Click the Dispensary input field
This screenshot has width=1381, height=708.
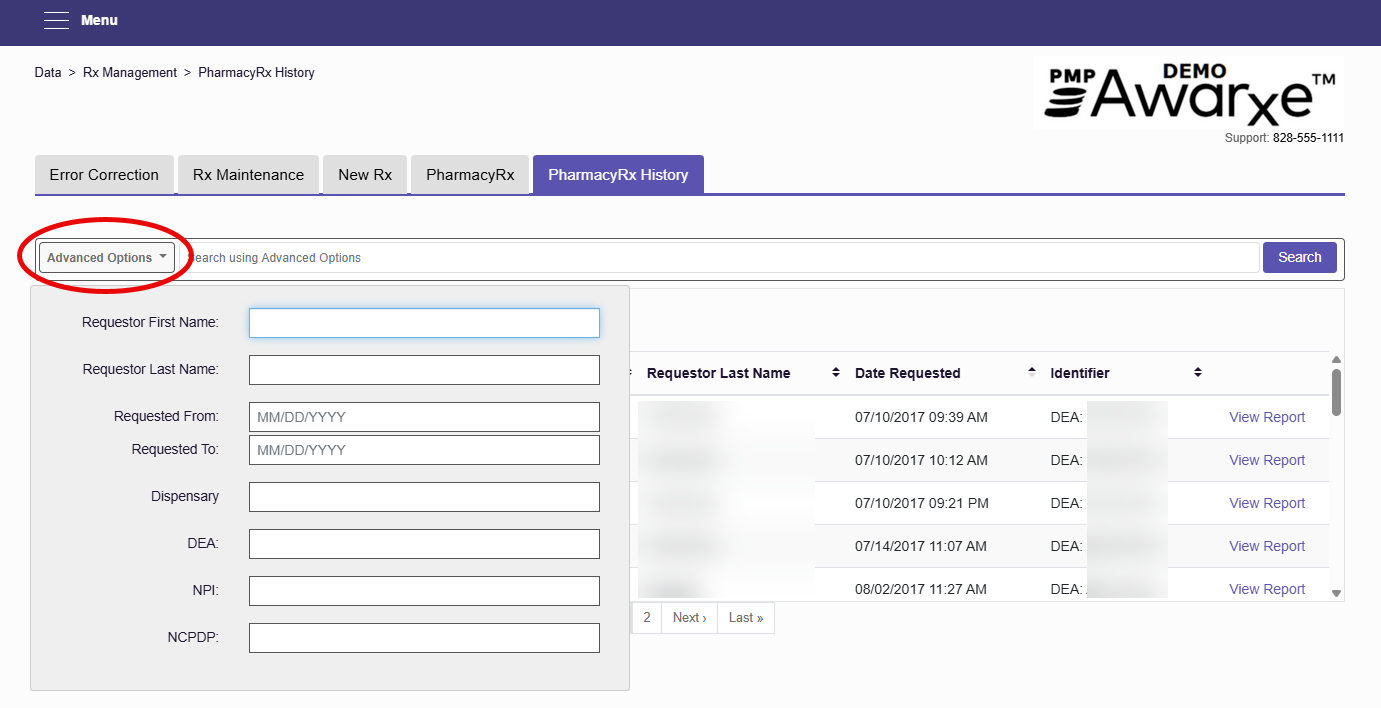click(x=424, y=497)
